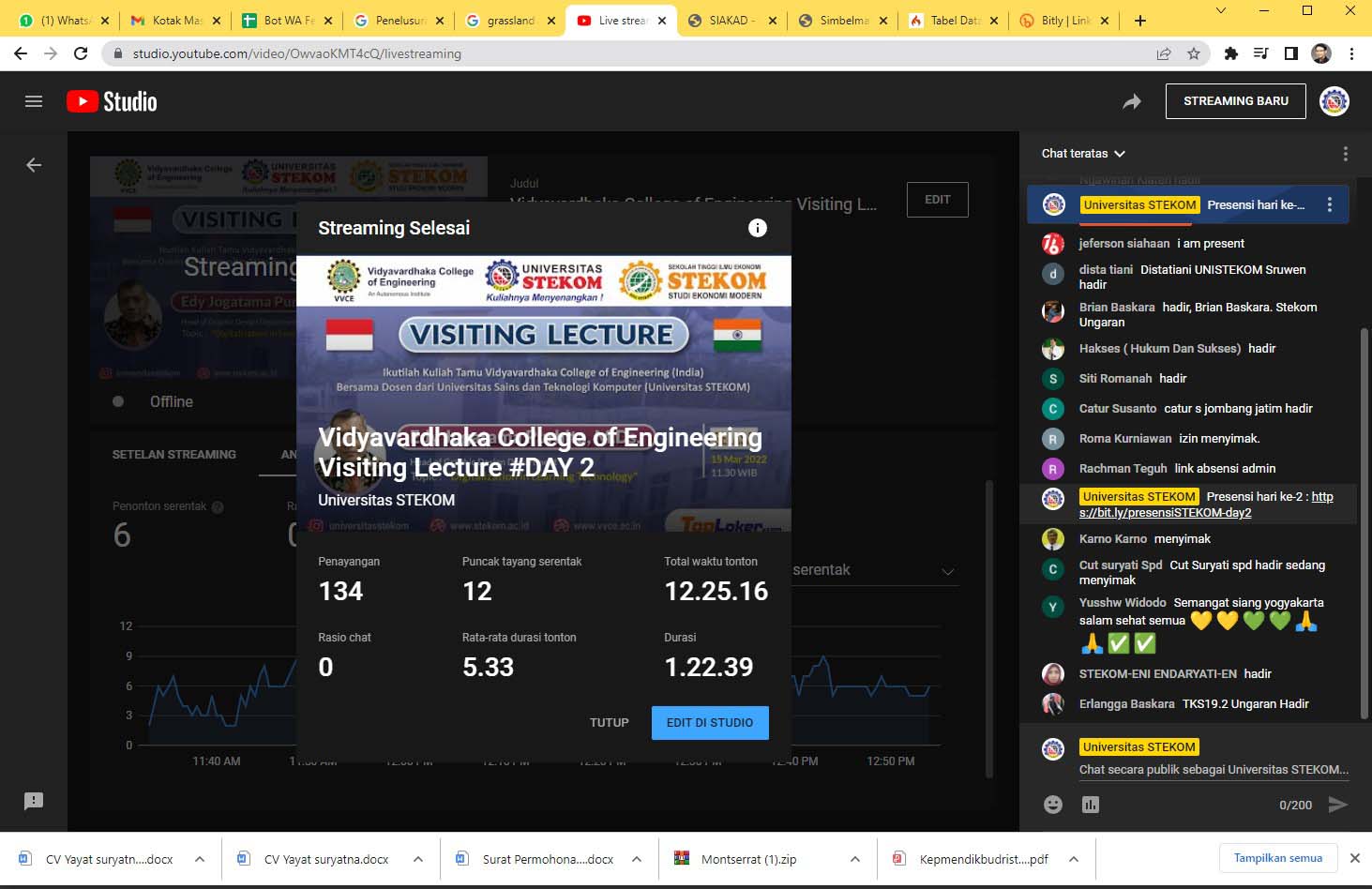Close the Live streaming tab

[x=662, y=20]
